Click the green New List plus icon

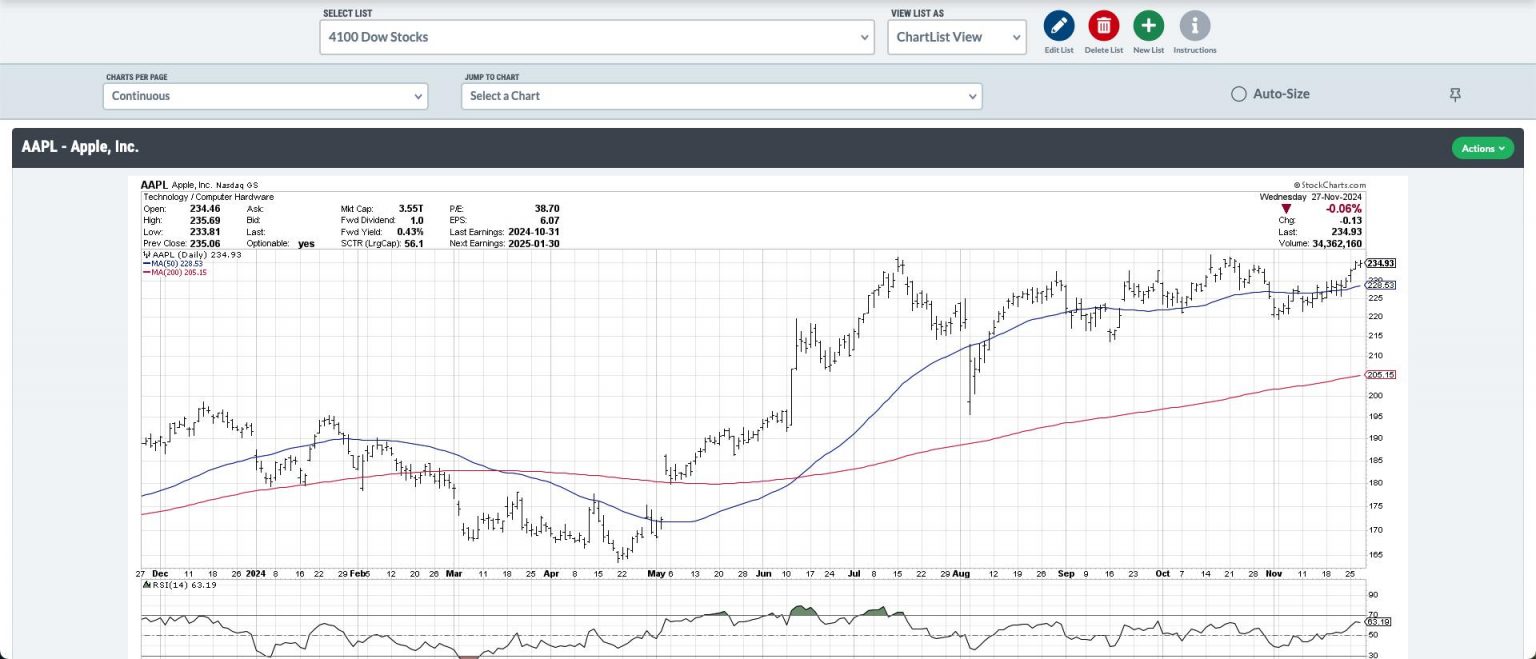[x=1148, y=26]
